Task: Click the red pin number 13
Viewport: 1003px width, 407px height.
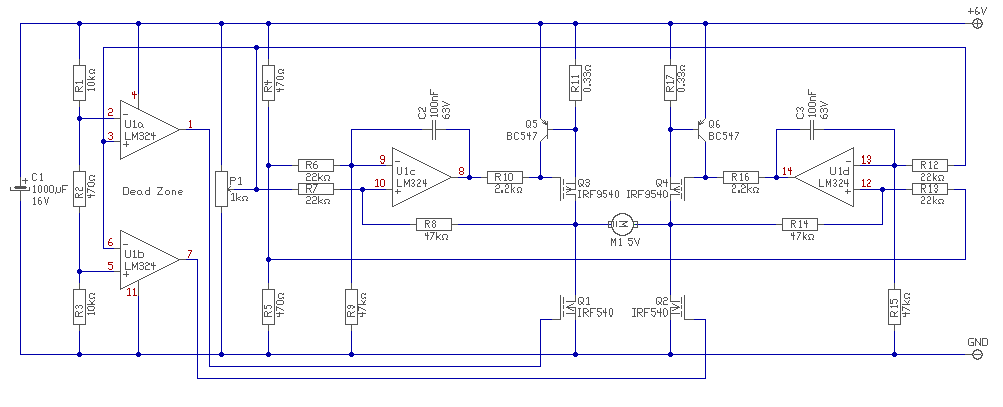Action: click(866, 160)
